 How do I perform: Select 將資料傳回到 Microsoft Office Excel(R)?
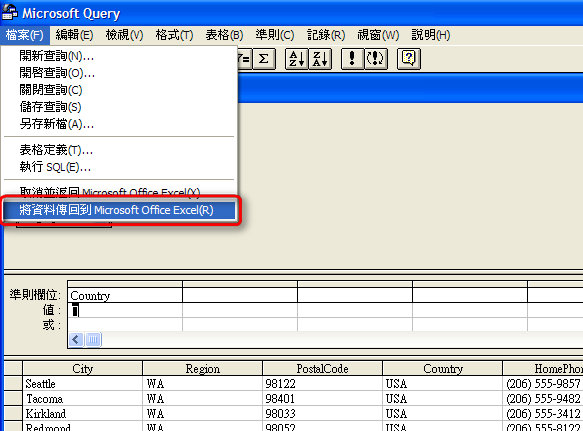coord(119,210)
